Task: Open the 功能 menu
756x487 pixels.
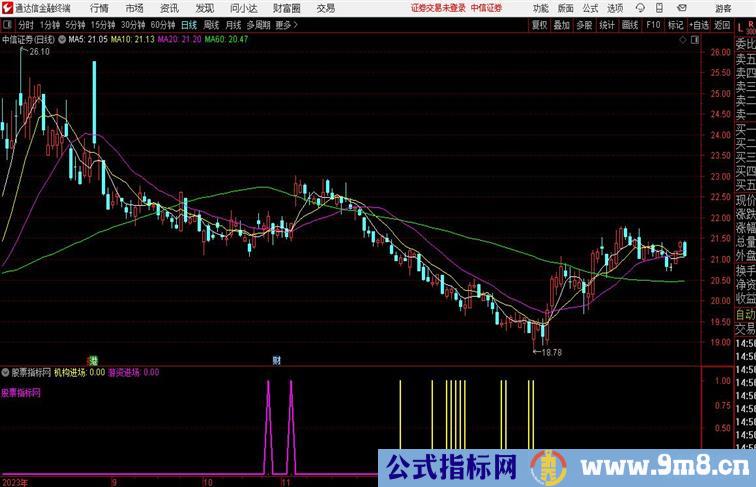Action: [540, 8]
